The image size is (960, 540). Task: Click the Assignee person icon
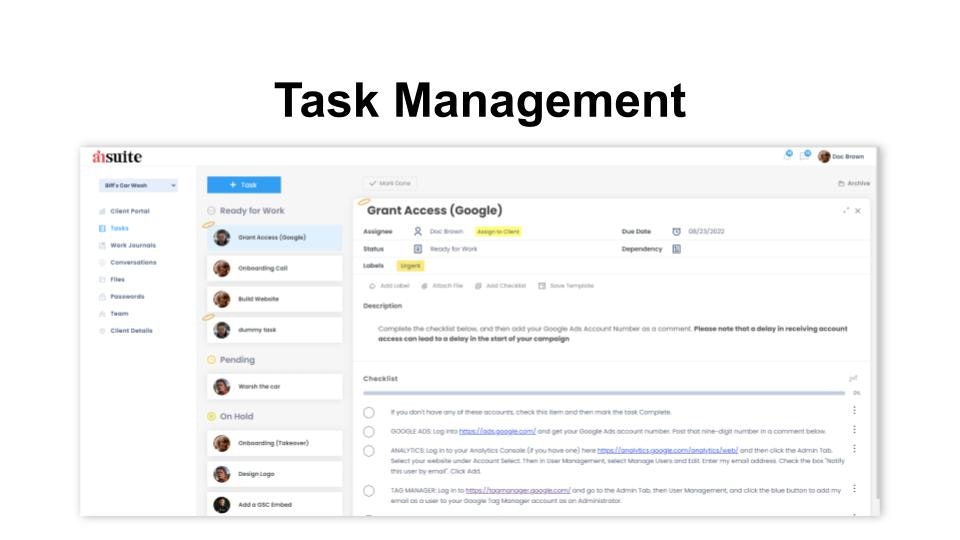coord(418,231)
